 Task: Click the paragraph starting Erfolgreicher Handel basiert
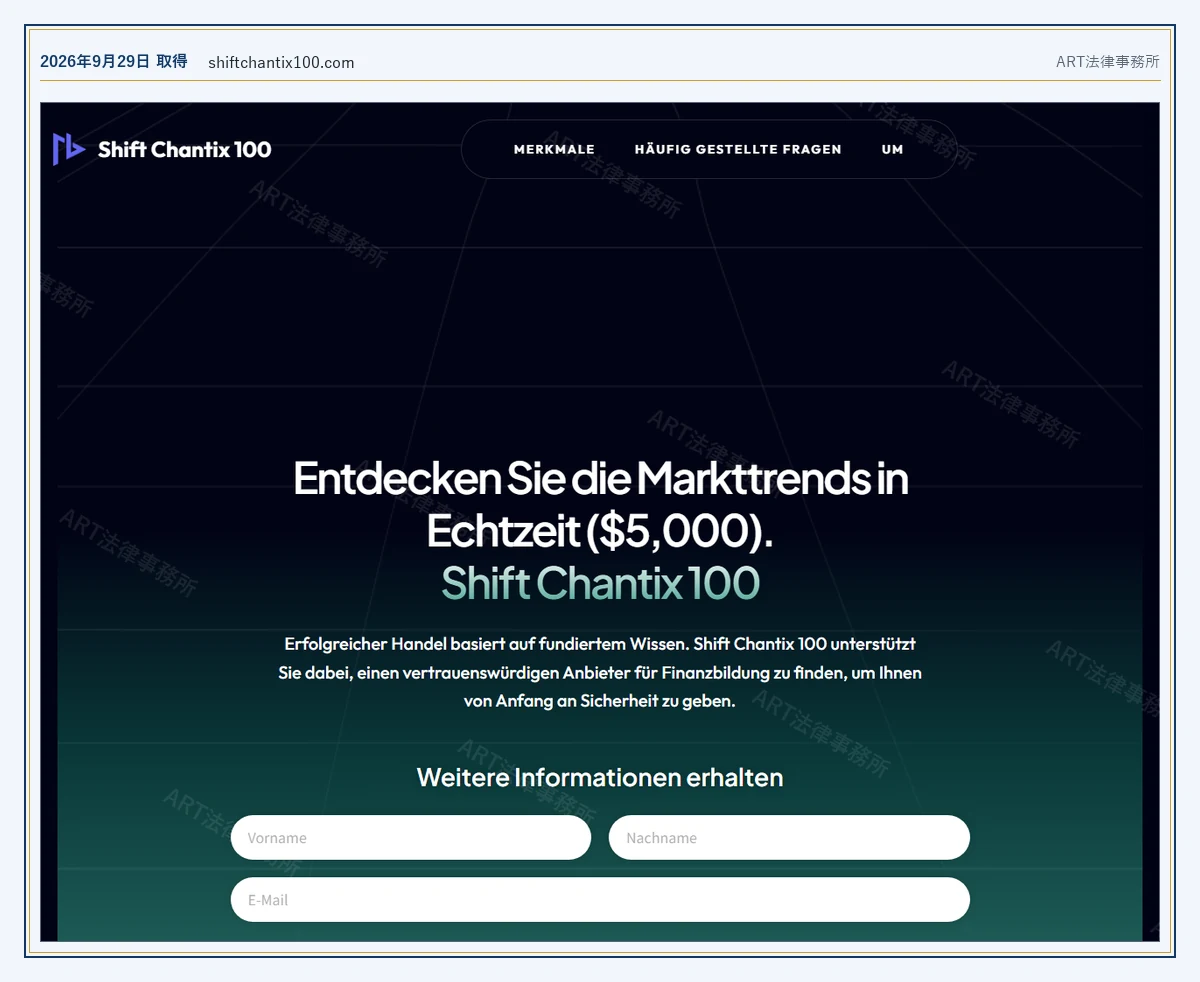click(x=600, y=672)
